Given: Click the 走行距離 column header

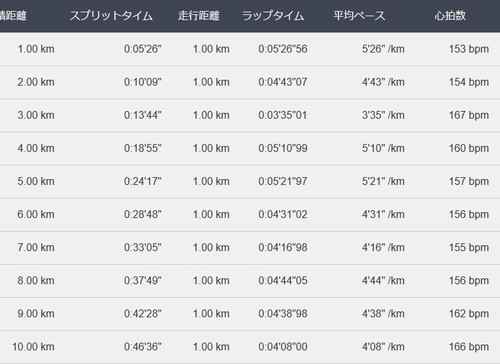Looking at the screenshot, I should [198, 16].
